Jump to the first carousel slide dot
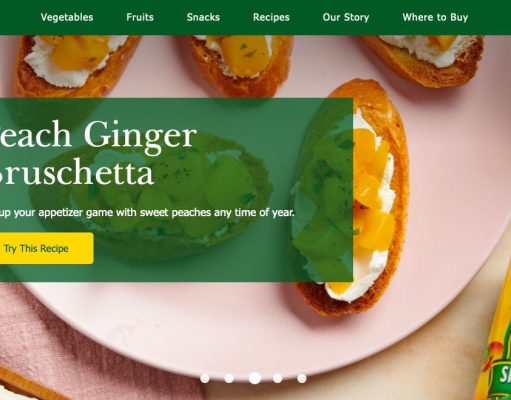The width and height of the screenshot is (511, 400). pyautogui.click(x=205, y=378)
